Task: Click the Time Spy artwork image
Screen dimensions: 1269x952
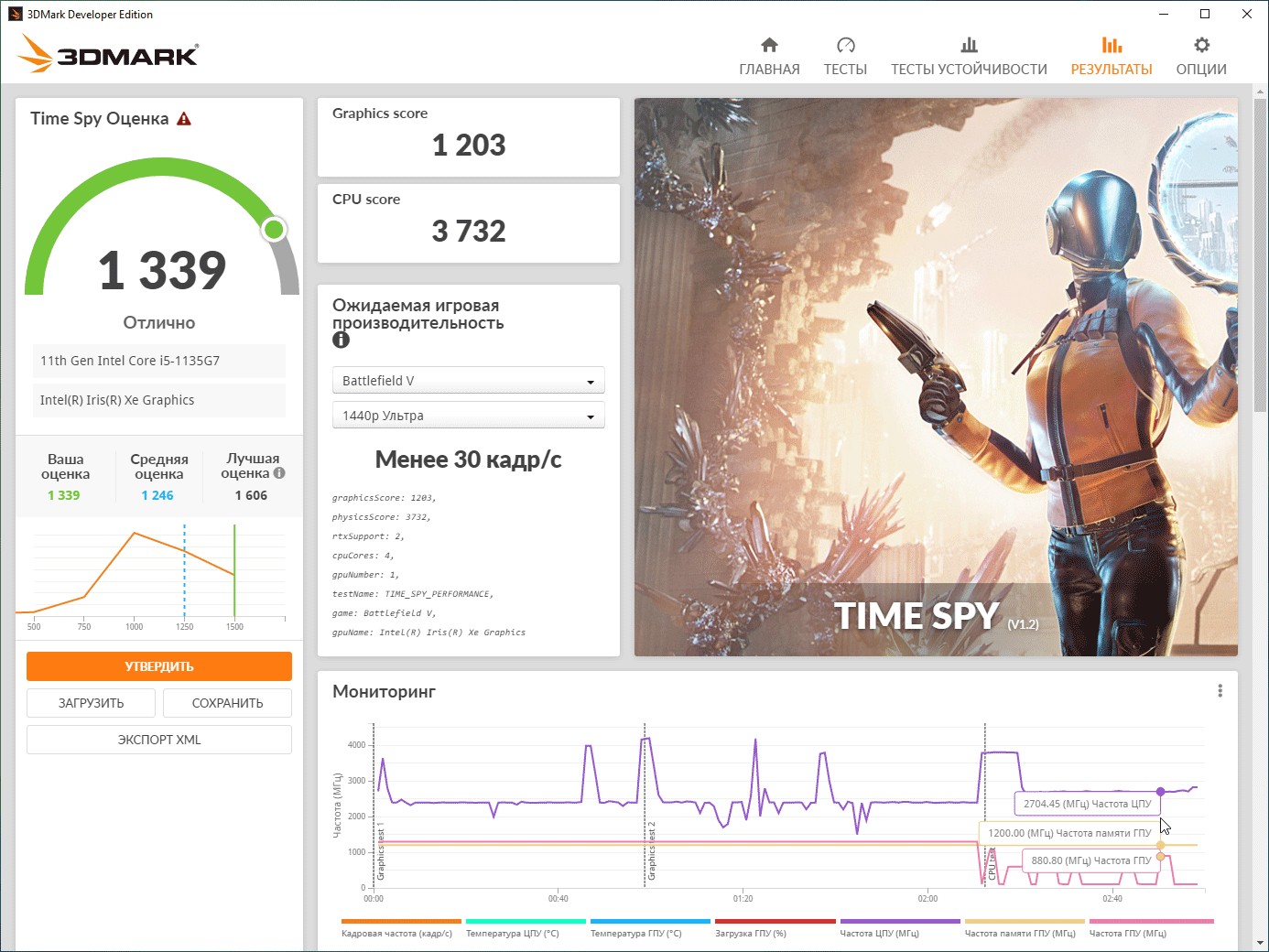Action: [936, 377]
